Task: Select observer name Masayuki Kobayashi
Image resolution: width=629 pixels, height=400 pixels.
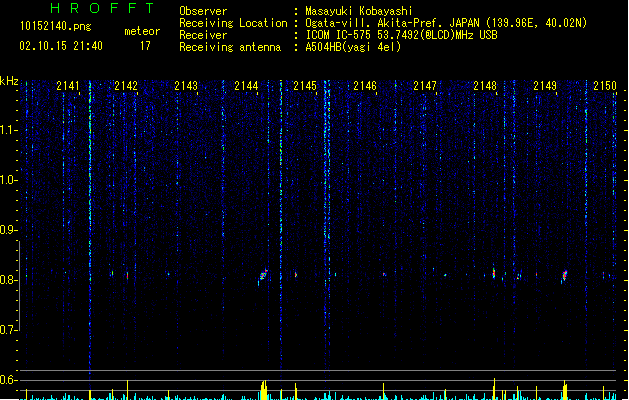Action: [359, 11]
